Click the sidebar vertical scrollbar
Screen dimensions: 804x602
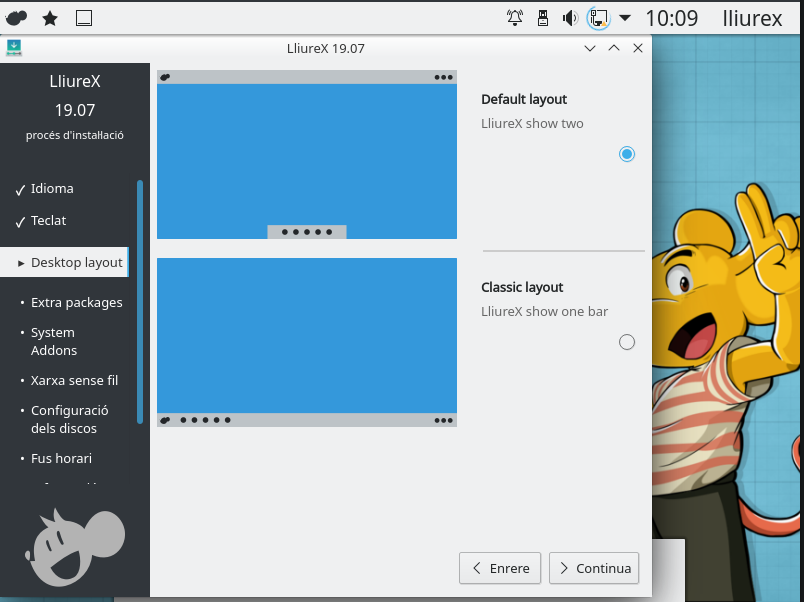click(140, 300)
